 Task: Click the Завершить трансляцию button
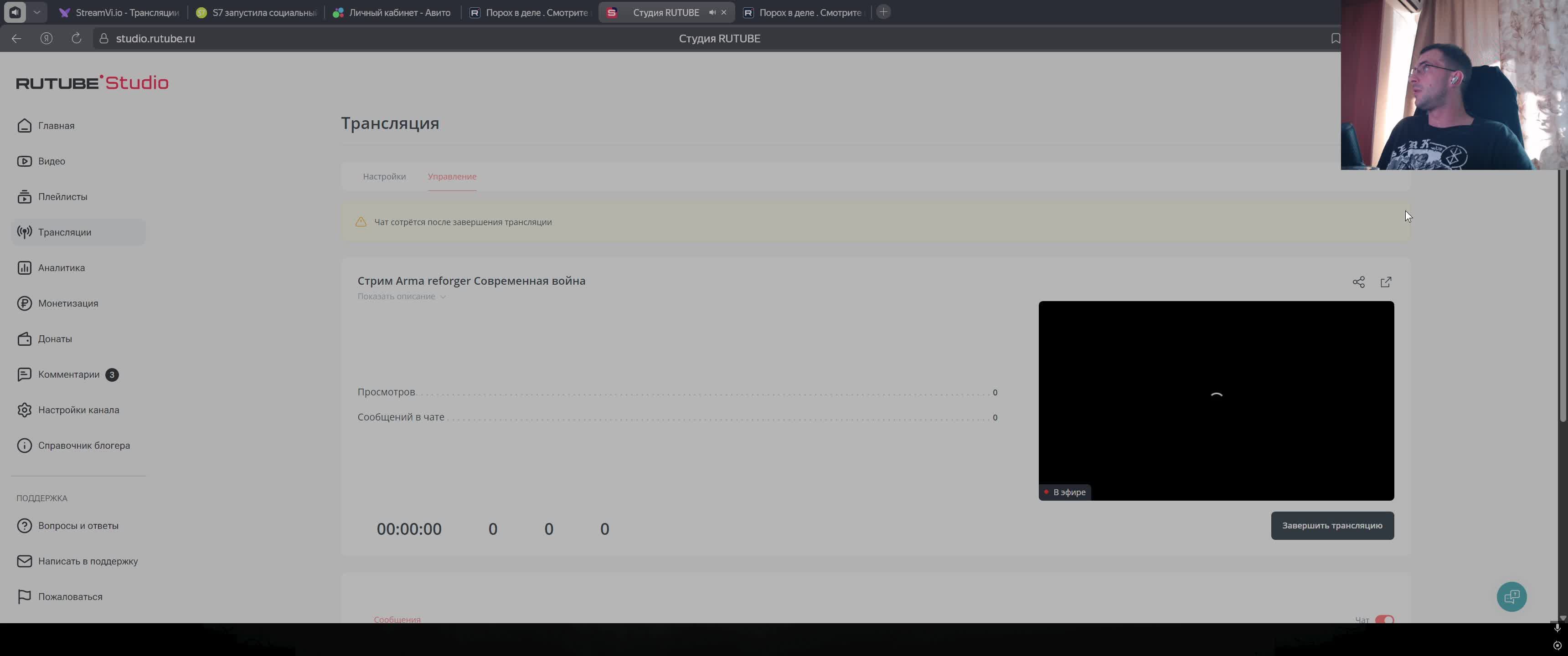1332,525
